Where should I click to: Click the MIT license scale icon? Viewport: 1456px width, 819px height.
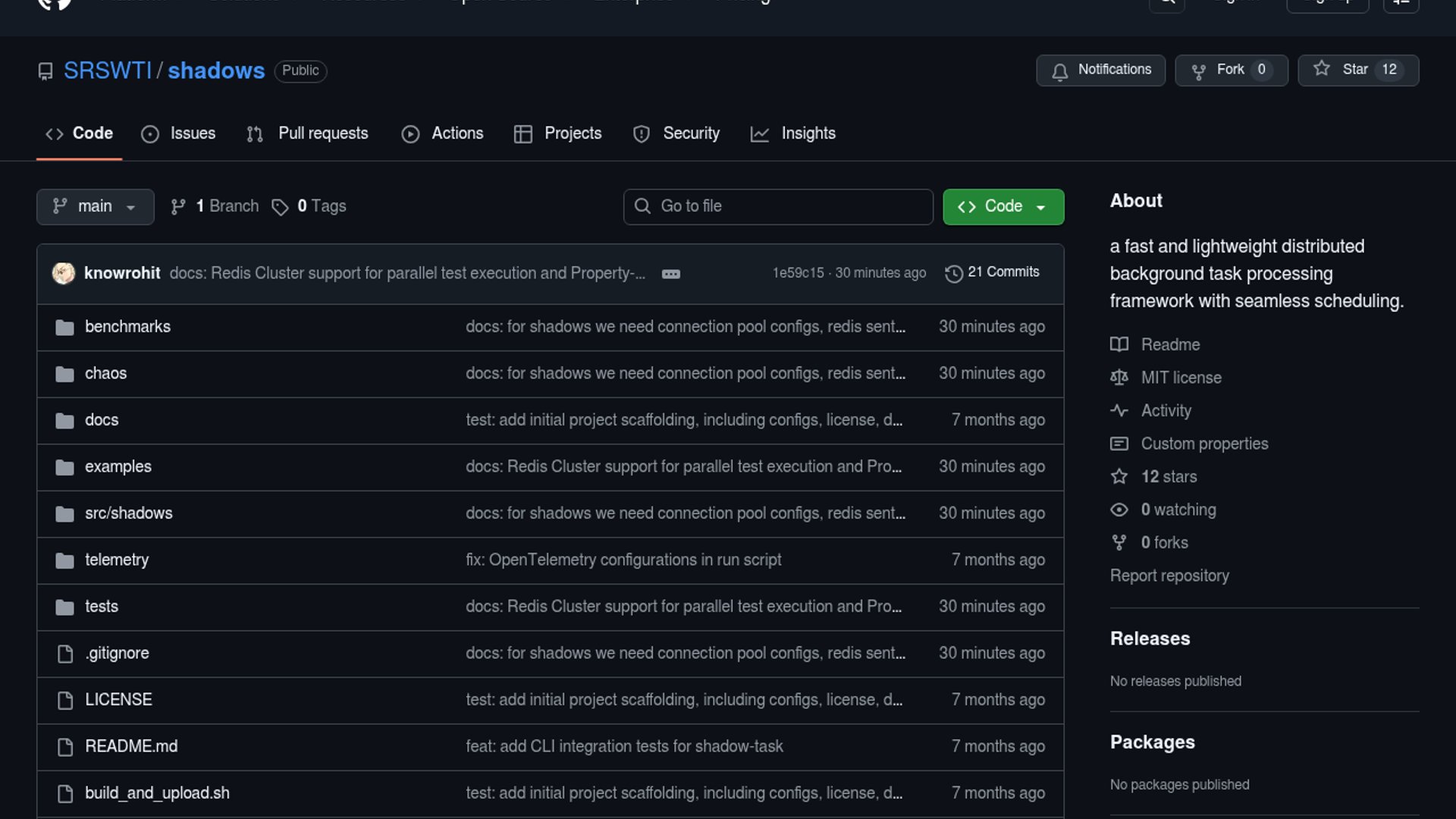1119,378
